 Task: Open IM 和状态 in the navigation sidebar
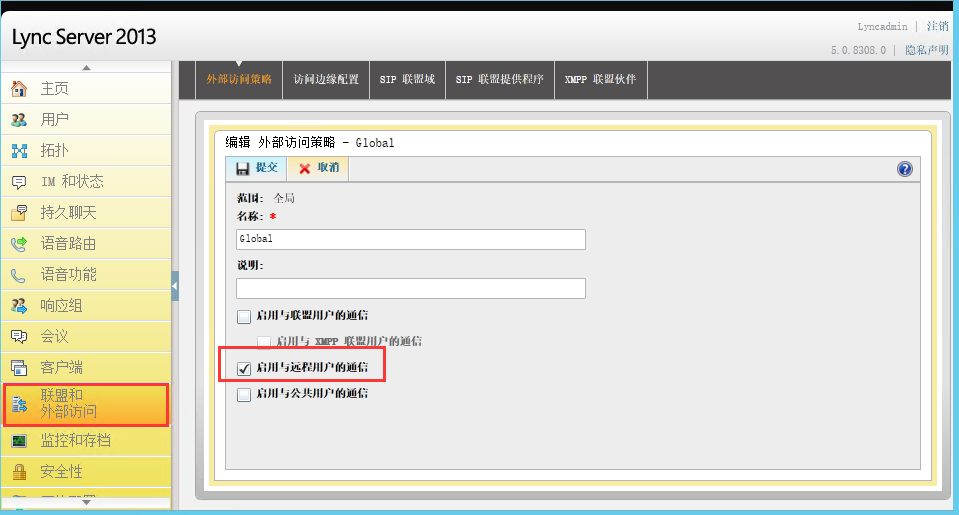[x=86, y=182]
